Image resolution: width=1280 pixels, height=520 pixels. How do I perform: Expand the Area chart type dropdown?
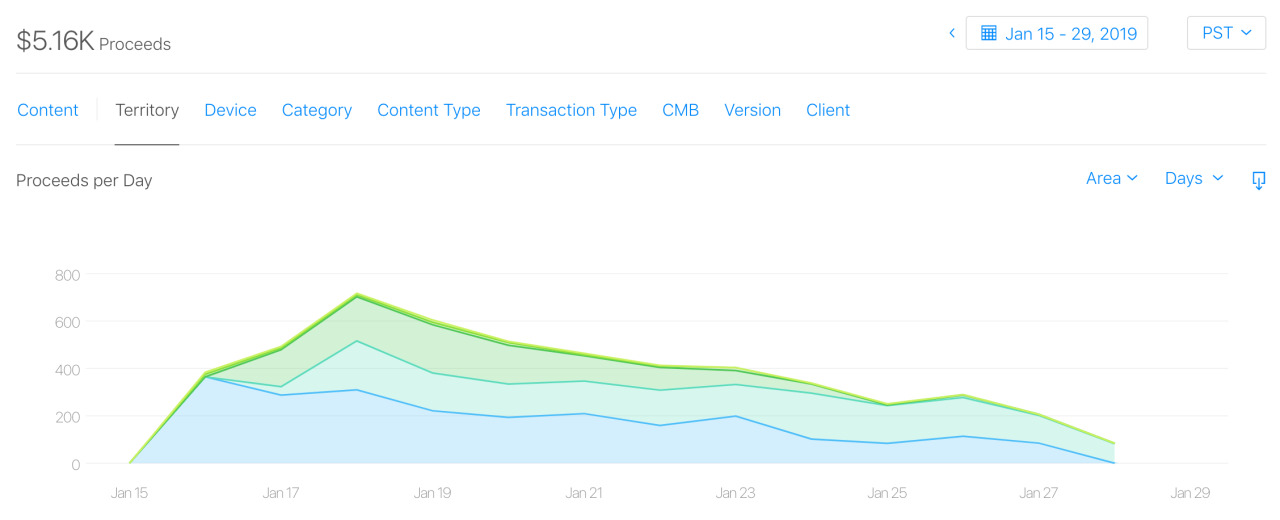[x=1112, y=178]
